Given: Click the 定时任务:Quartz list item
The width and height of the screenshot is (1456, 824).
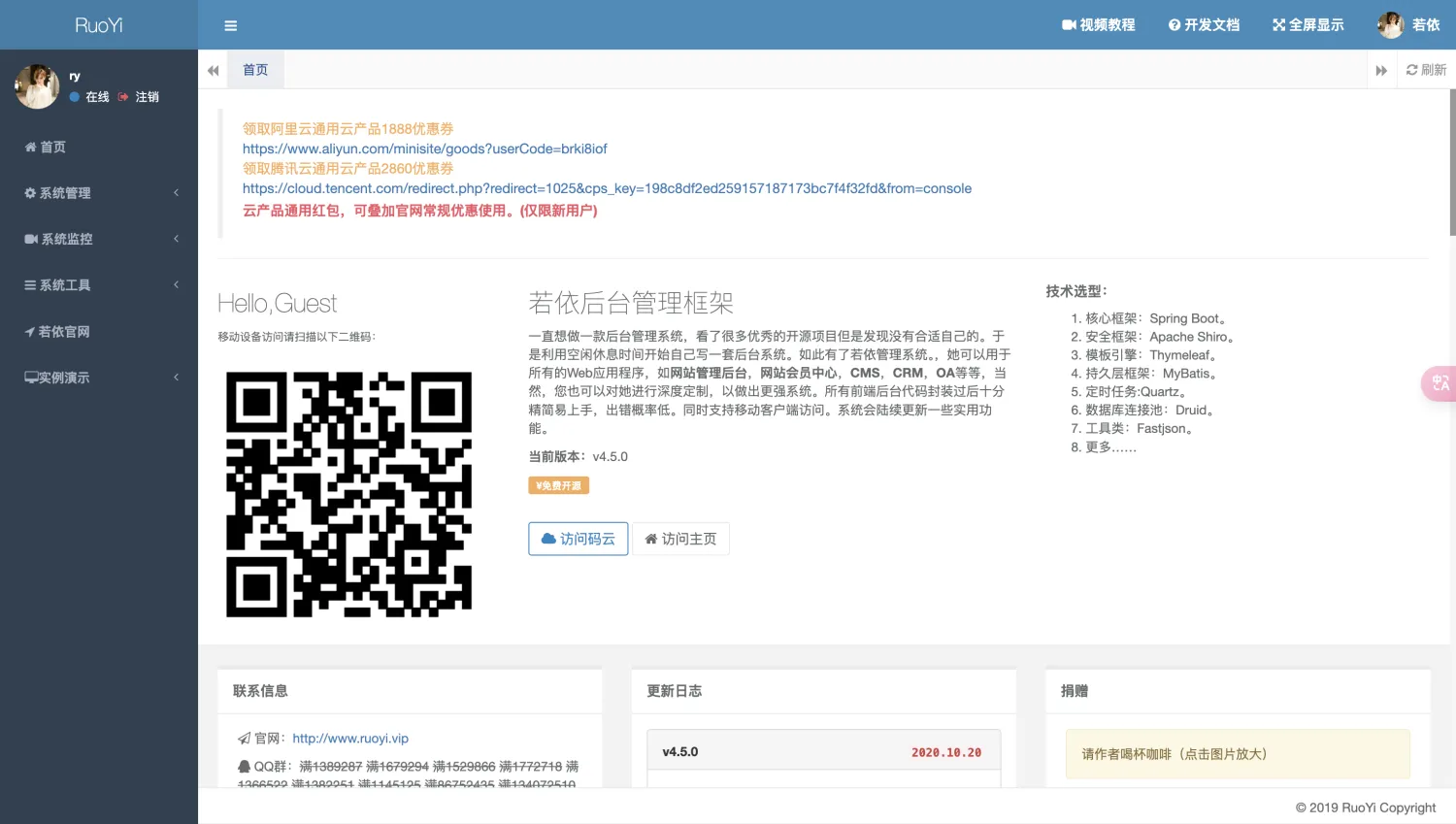Looking at the screenshot, I should click(1138, 392).
